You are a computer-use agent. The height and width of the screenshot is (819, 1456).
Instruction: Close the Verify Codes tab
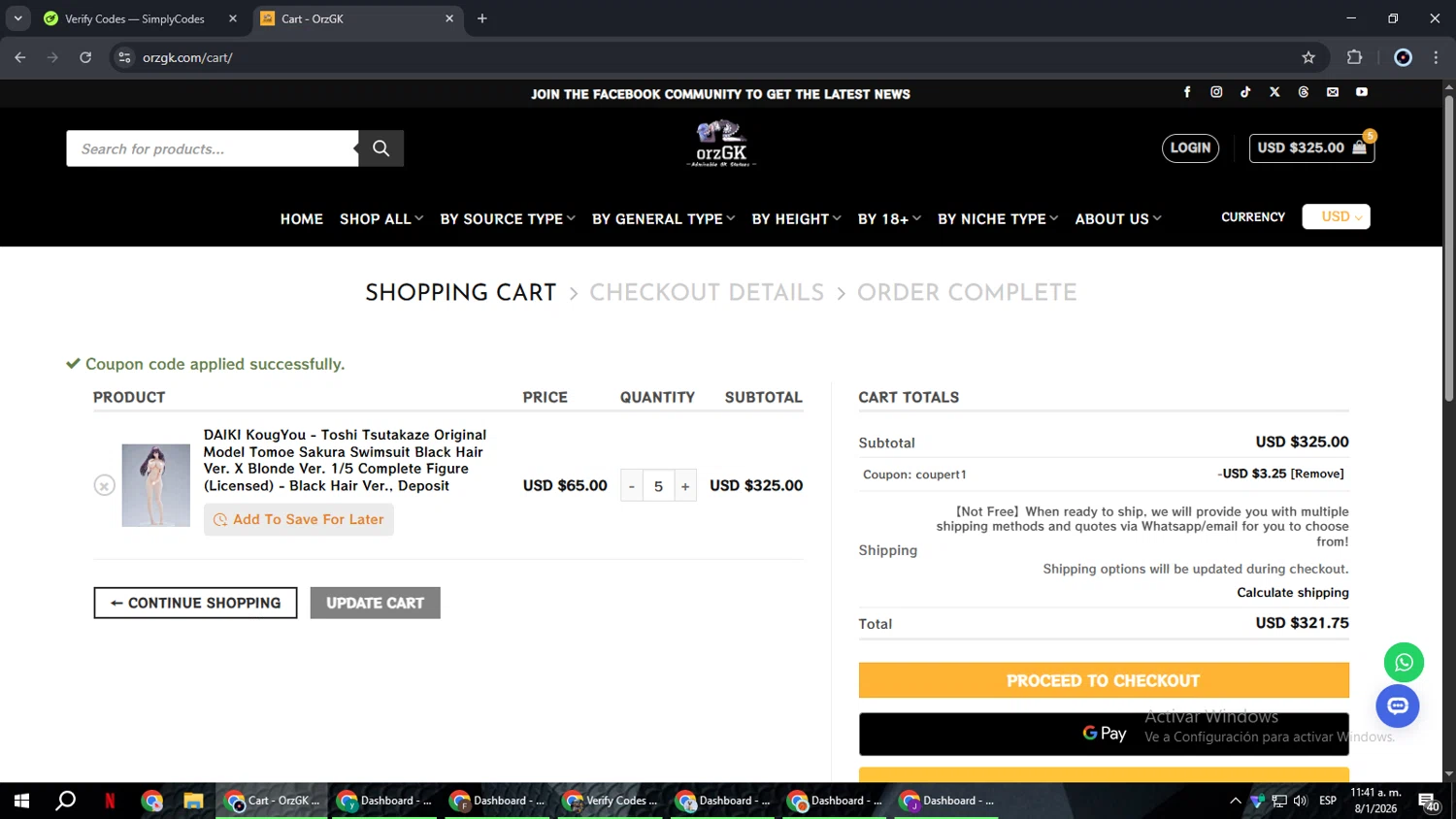tap(233, 18)
